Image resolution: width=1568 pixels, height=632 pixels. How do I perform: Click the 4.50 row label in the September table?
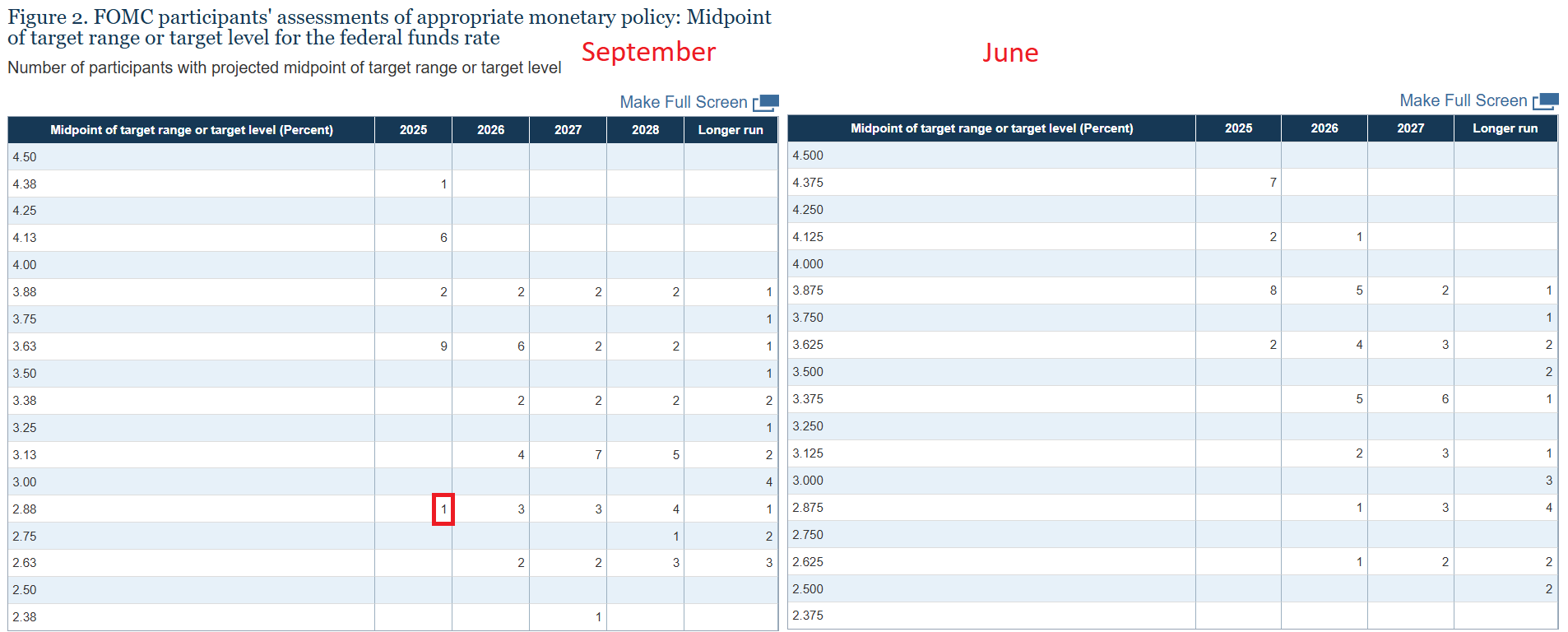point(25,157)
